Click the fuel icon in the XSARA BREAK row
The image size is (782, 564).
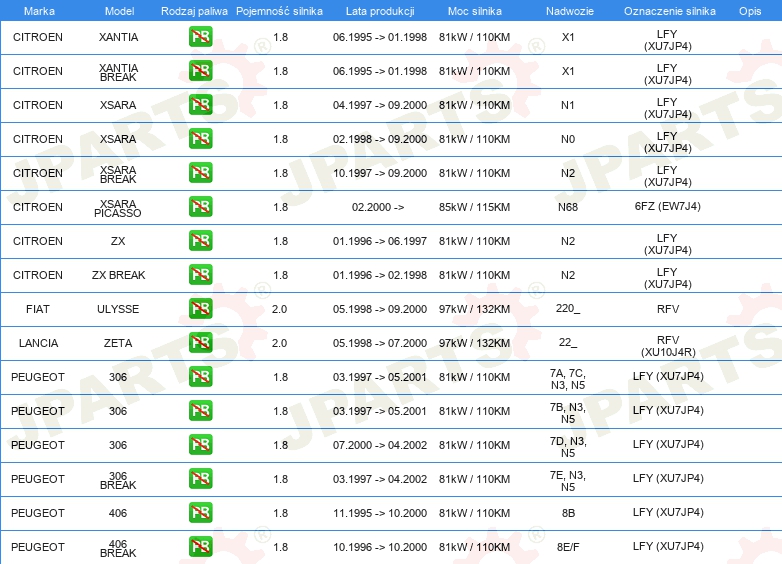pos(200,172)
